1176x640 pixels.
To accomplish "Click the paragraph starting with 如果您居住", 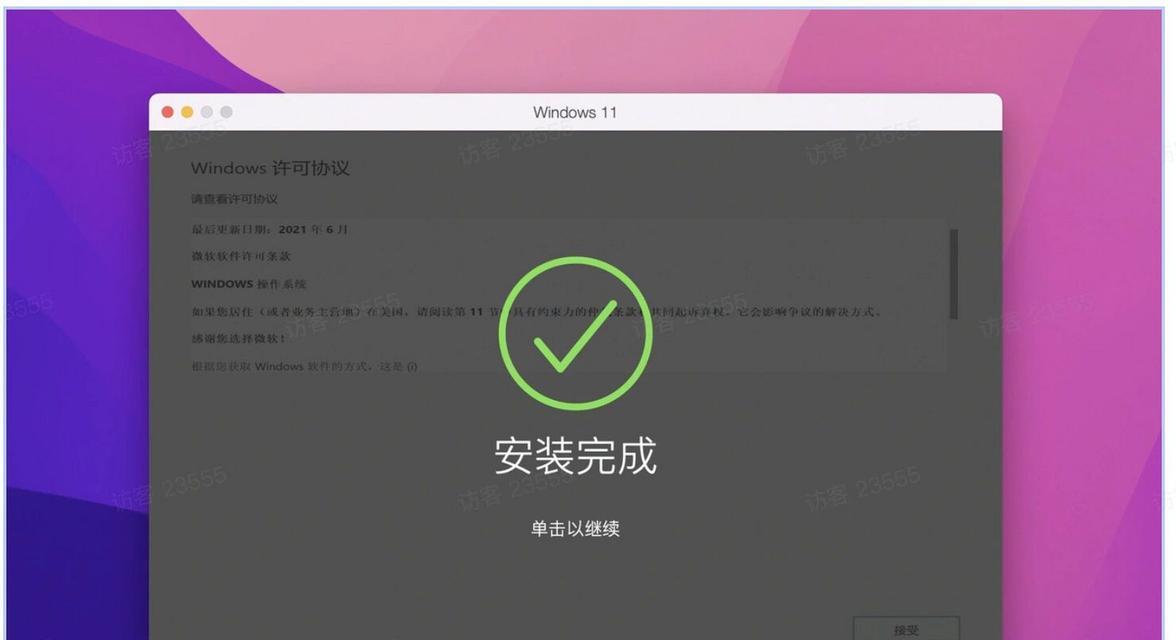I will [x=537, y=311].
